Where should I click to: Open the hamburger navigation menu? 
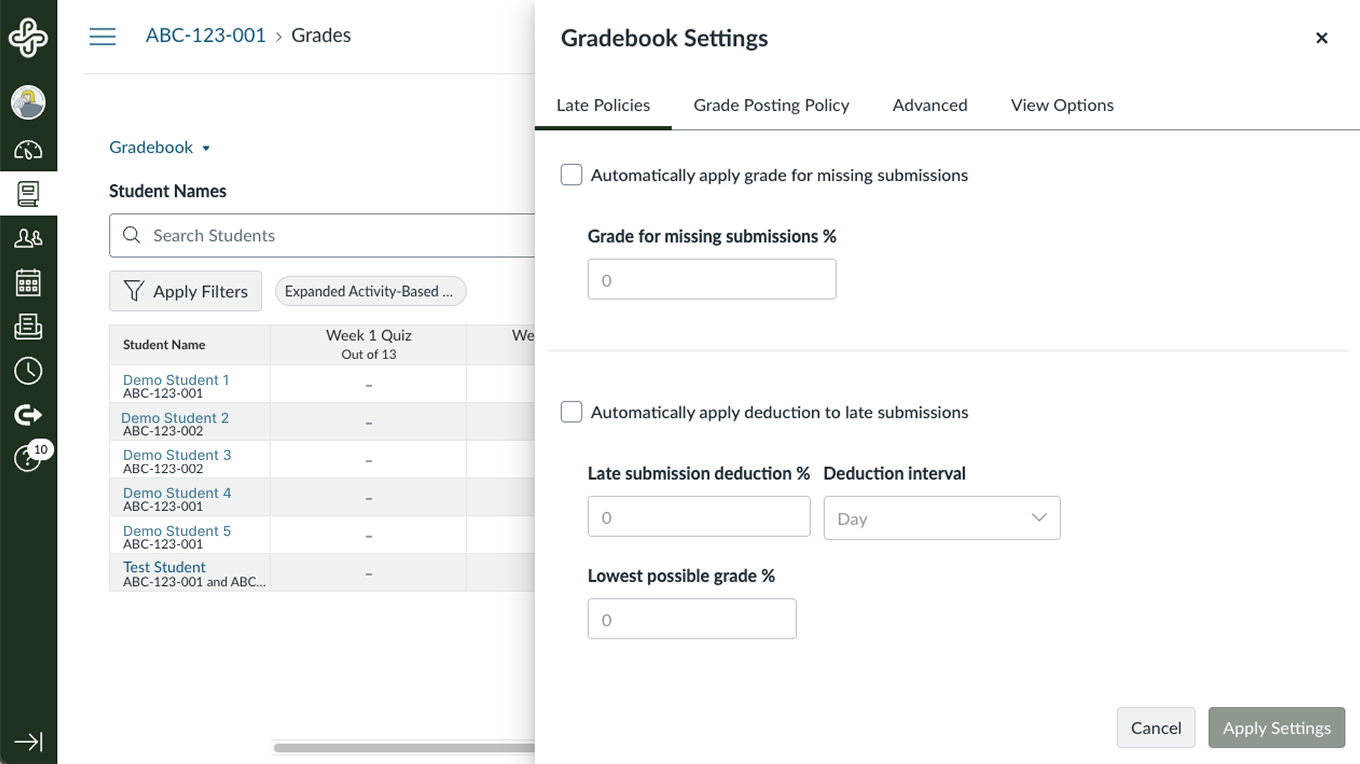point(102,35)
